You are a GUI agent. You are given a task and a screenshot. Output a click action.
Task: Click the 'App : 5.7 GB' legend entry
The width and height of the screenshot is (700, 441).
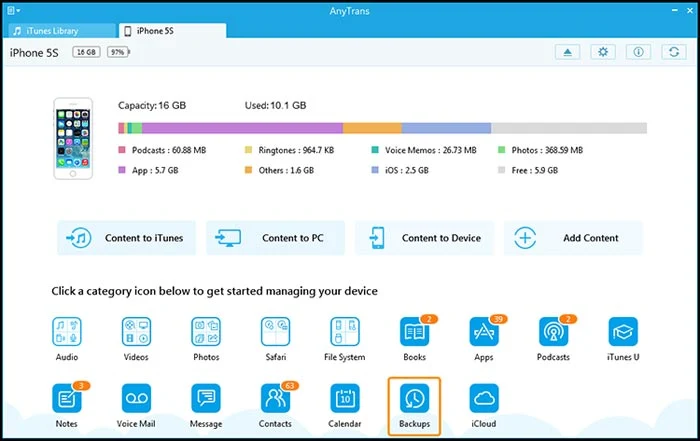148,170
